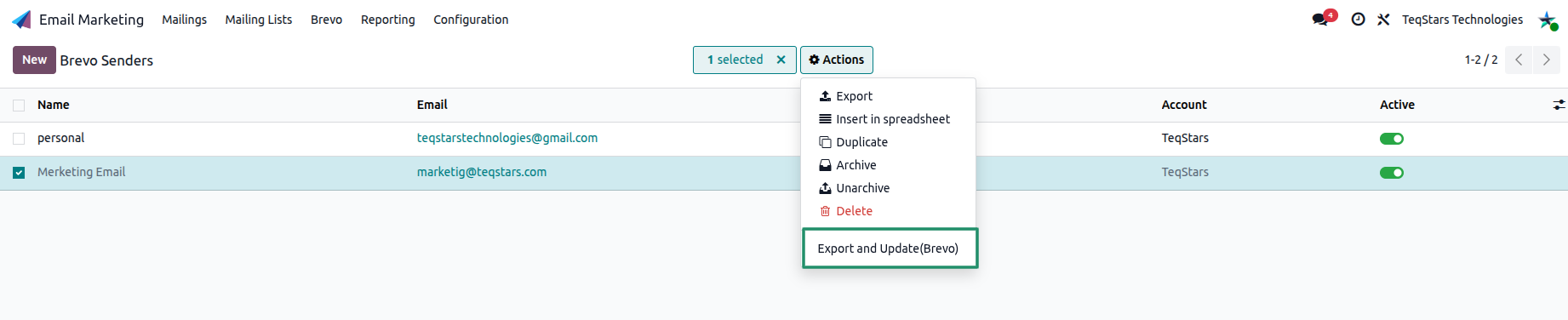Toggle Active switch for Marketing Email
The image size is (1568, 320).
[1392, 173]
